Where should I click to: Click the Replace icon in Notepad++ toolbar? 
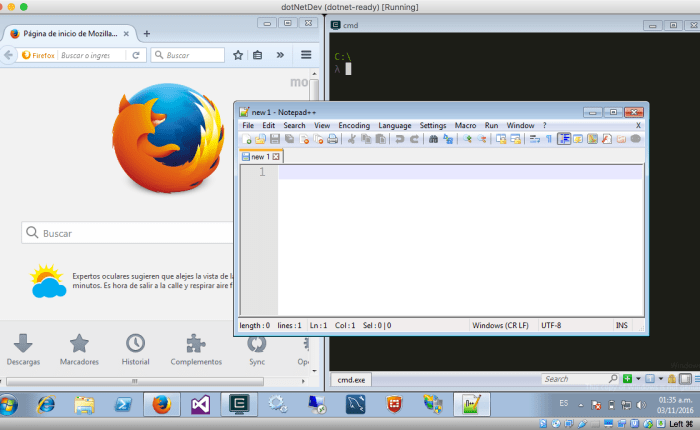click(448, 139)
